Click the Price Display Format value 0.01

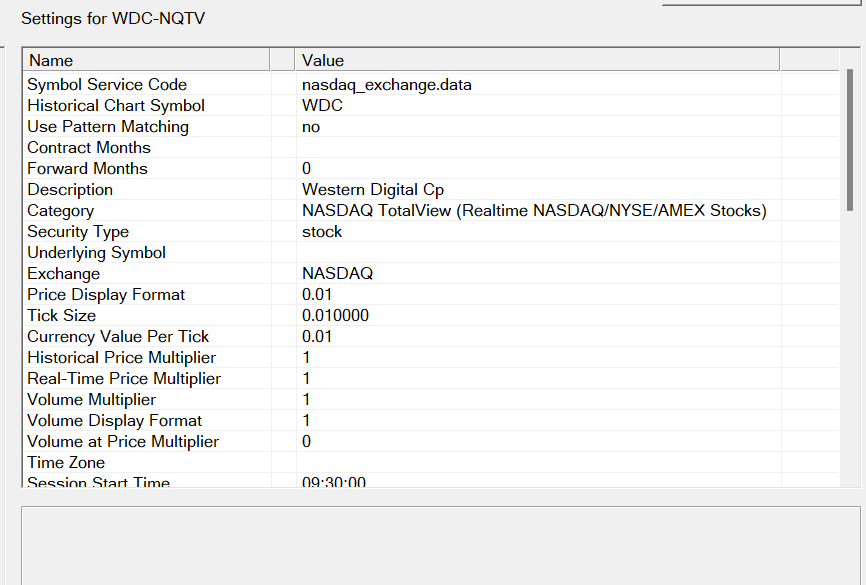(x=317, y=294)
